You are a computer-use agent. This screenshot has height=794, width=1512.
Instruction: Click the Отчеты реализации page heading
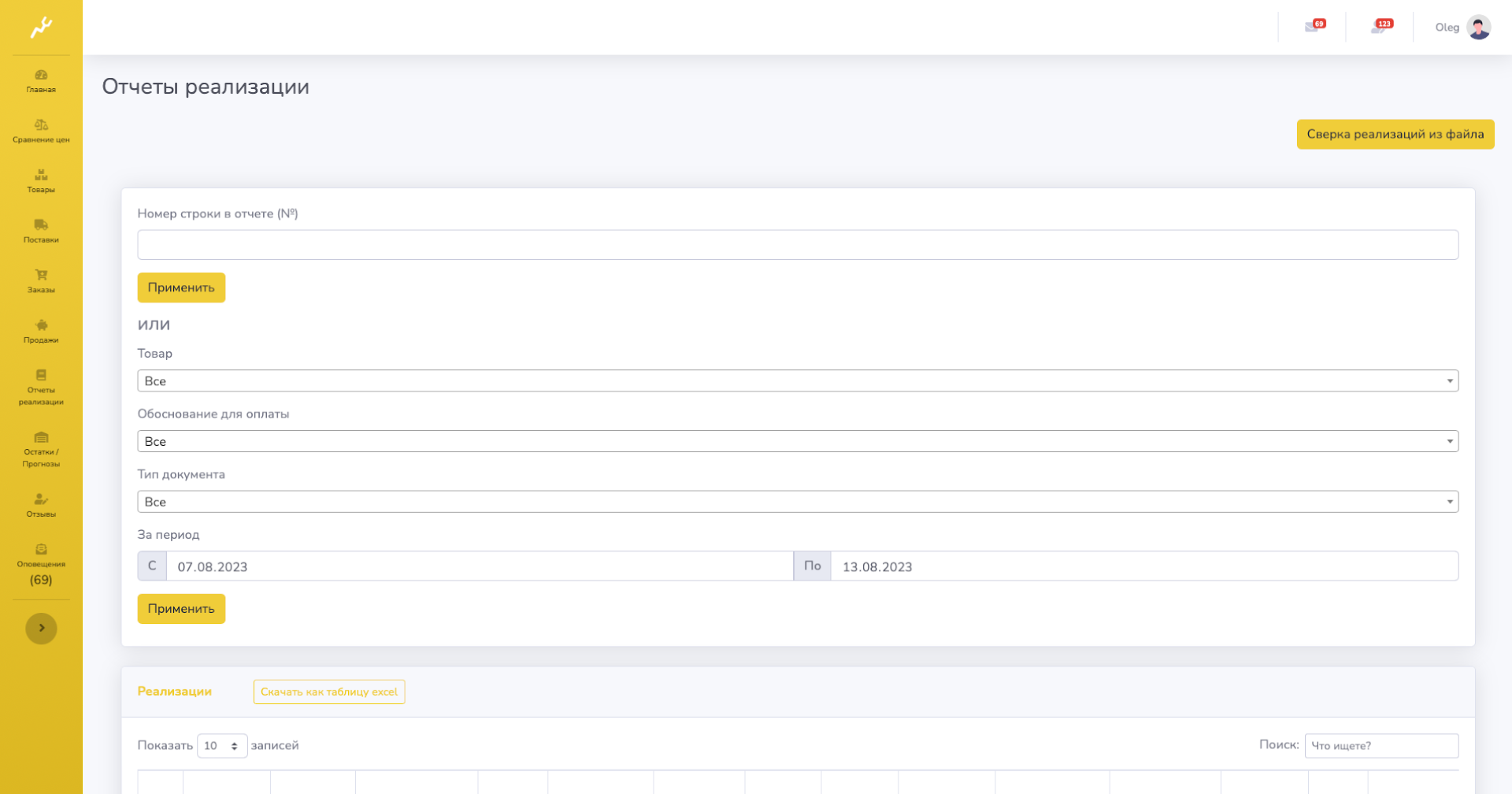tap(206, 87)
